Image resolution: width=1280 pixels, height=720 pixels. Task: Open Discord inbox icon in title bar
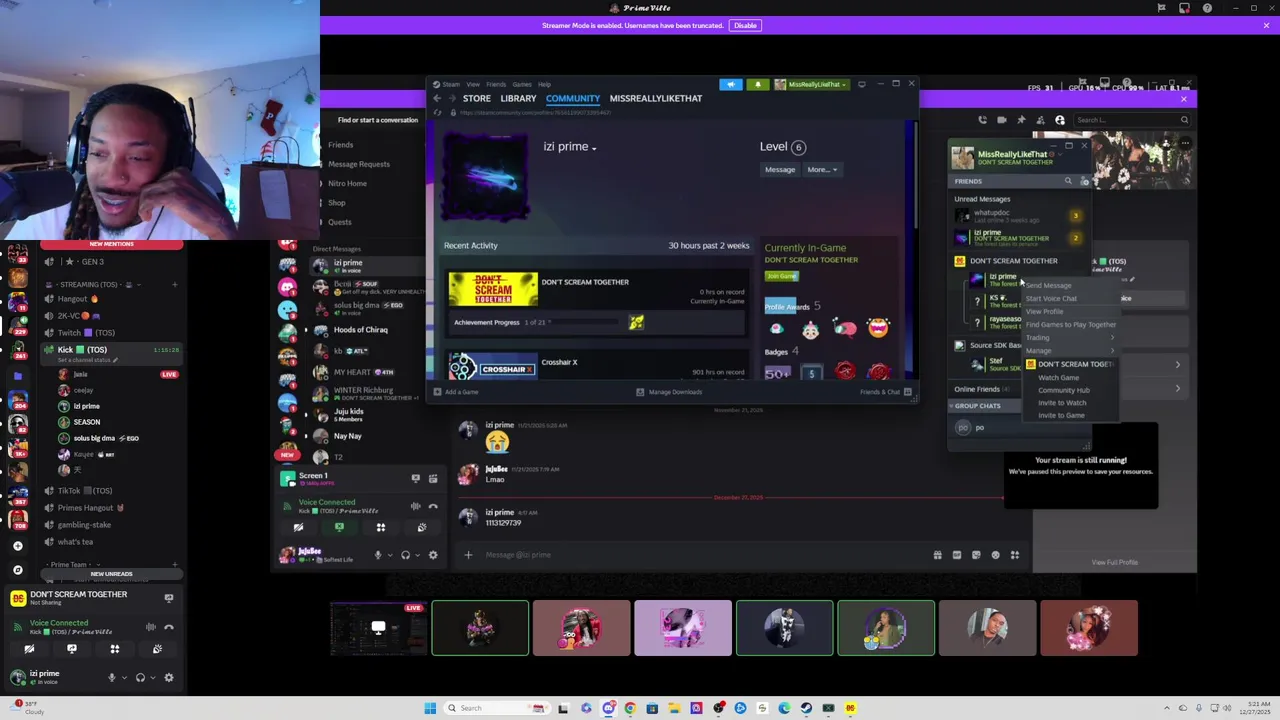1184,8
